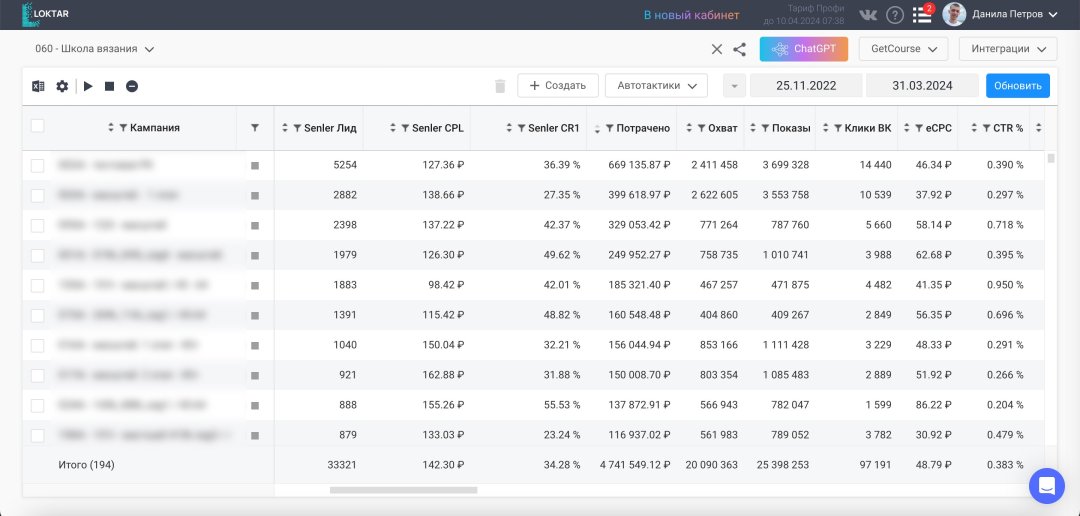Open the Интеграции dropdown
Image resolution: width=1080 pixels, height=516 pixels.
click(x=1007, y=49)
